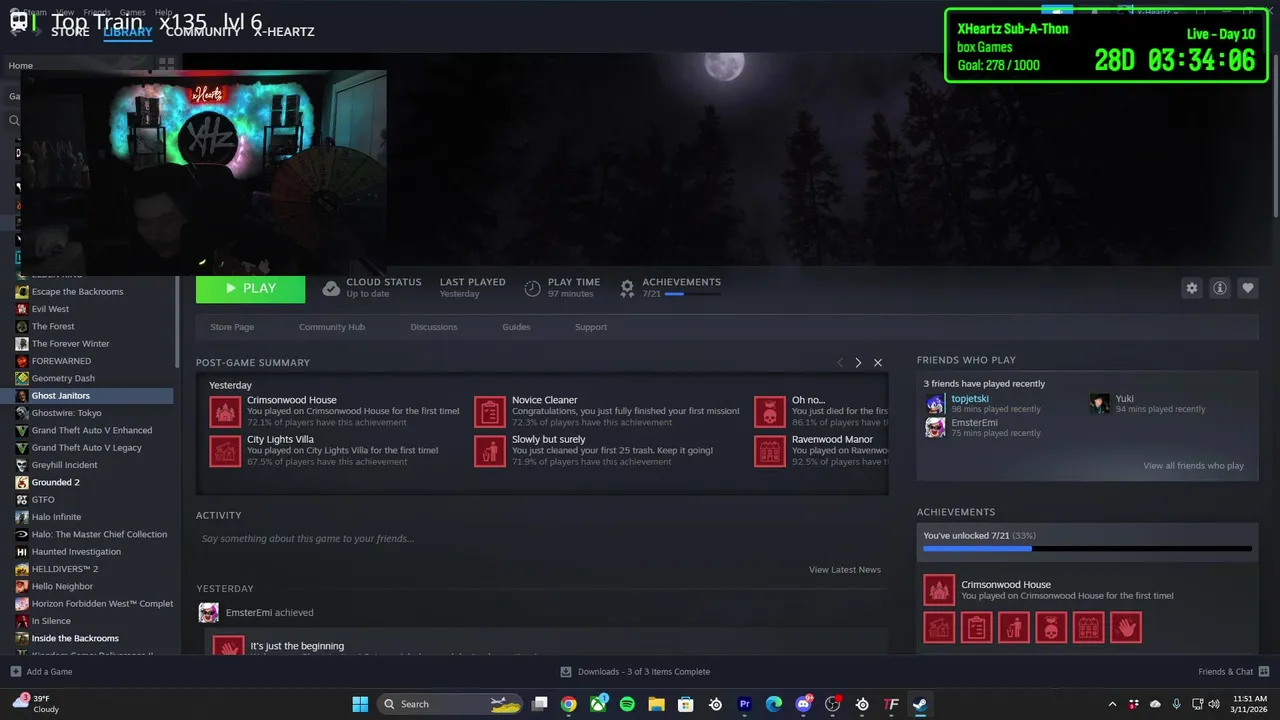Select Hello Neighbor in library list
The width and height of the screenshot is (1280, 720).
tap(63, 586)
